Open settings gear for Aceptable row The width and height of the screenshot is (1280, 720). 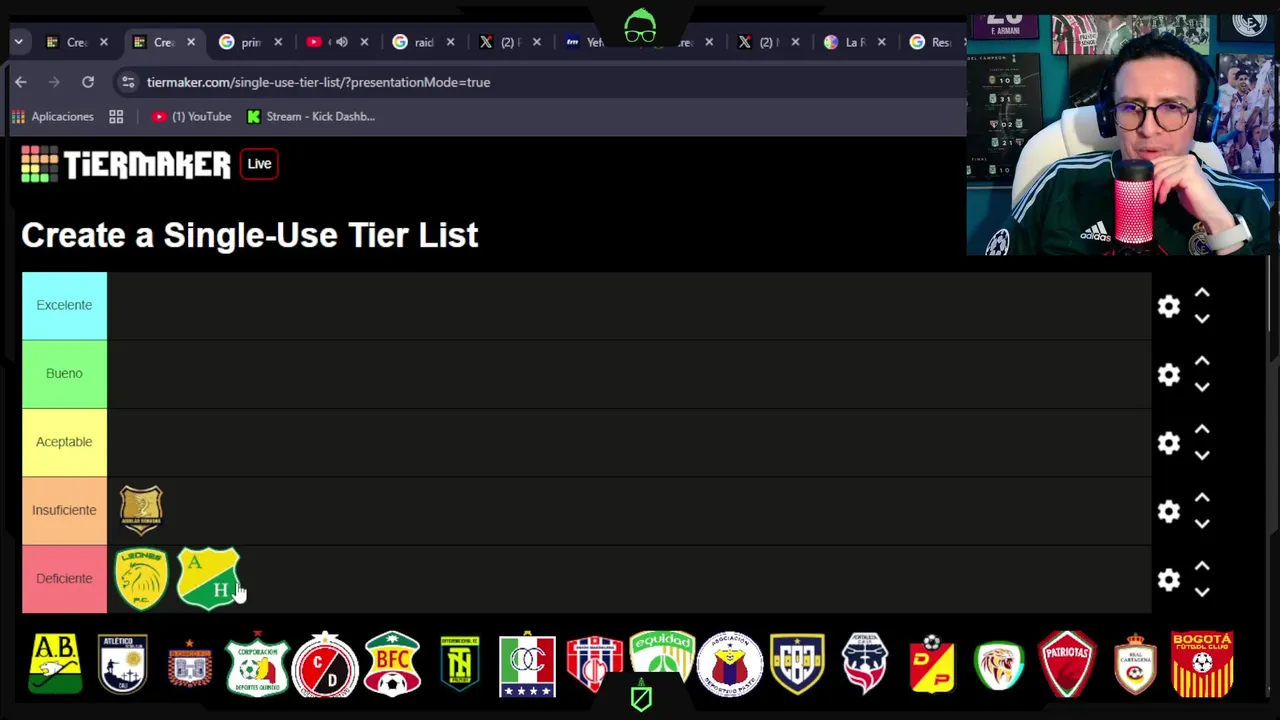click(1168, 443)
